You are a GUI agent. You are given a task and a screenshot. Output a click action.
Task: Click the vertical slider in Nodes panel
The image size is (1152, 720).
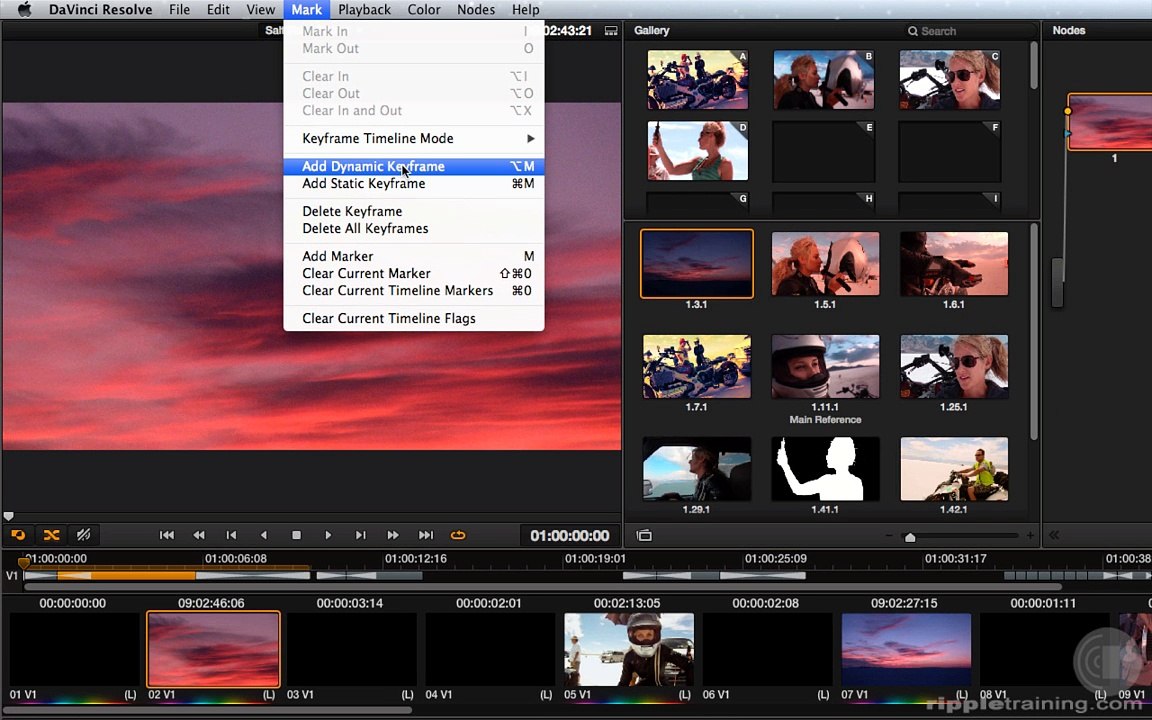[1057, 282]
